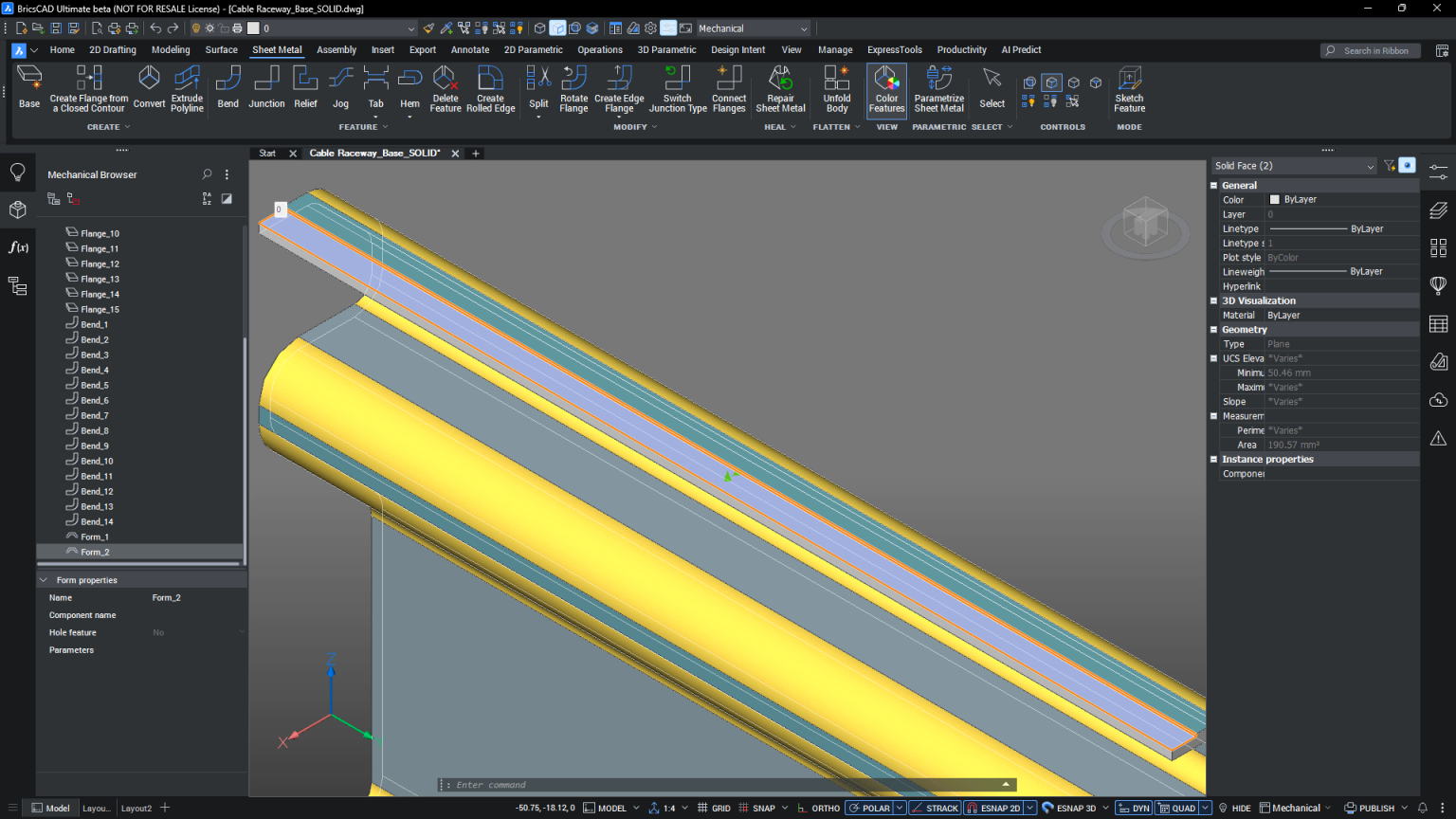
Task: Open the Start tab
Action: (266, 153)
